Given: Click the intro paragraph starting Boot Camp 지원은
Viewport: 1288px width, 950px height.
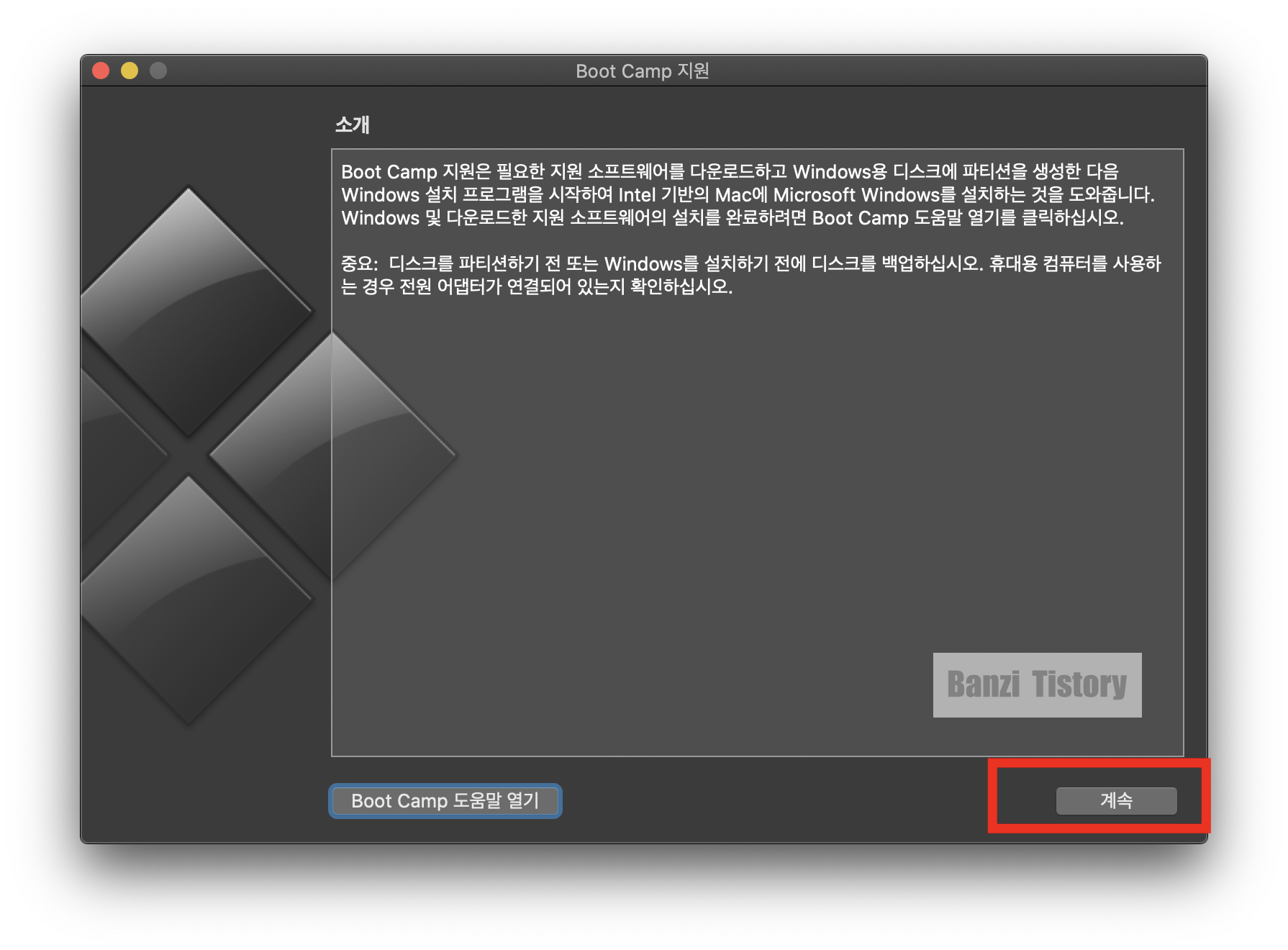Looking at the screenshot, I should (x=748, y=194).
